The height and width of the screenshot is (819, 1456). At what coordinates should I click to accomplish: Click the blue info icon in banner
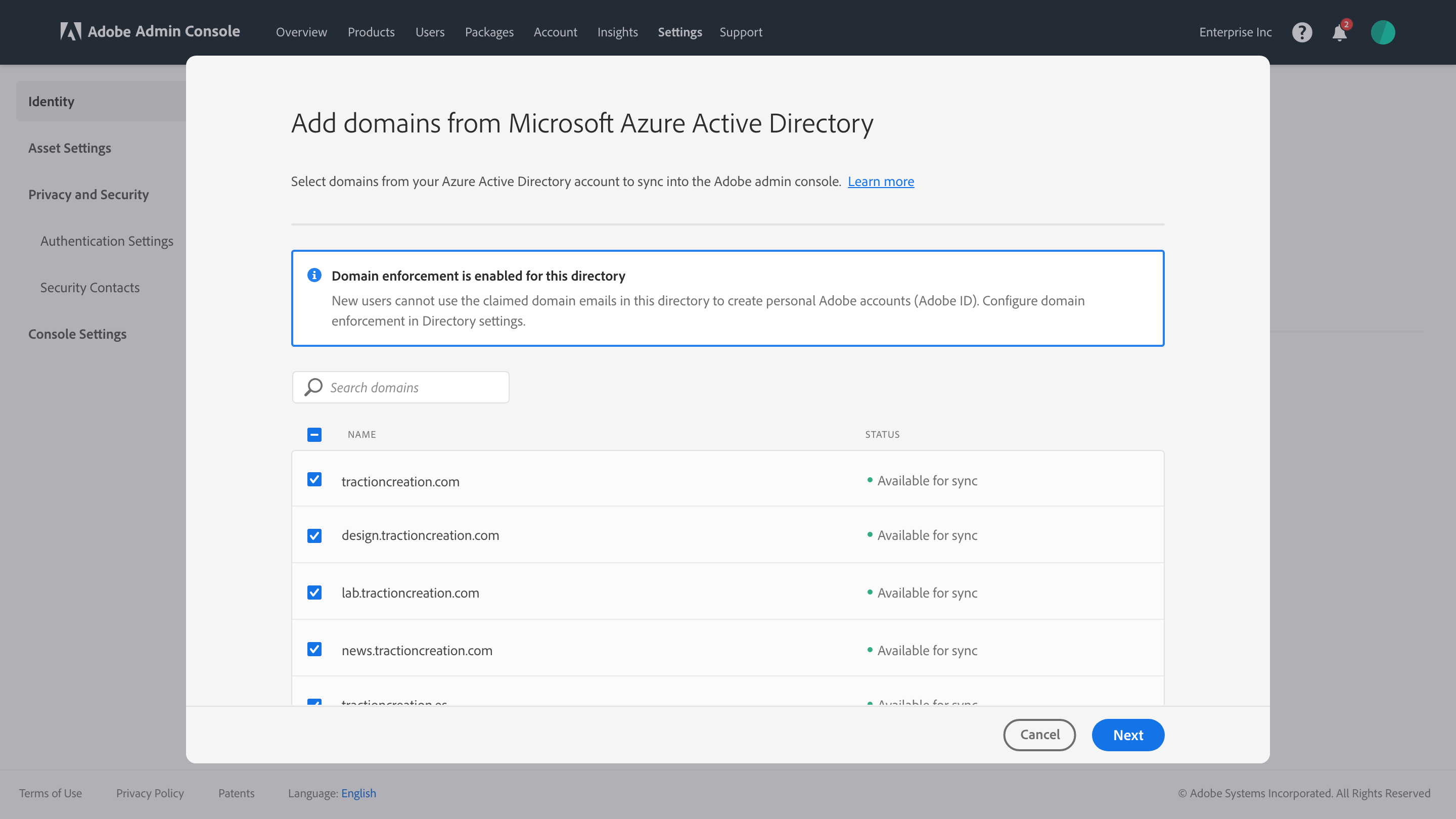pos(314,275)
